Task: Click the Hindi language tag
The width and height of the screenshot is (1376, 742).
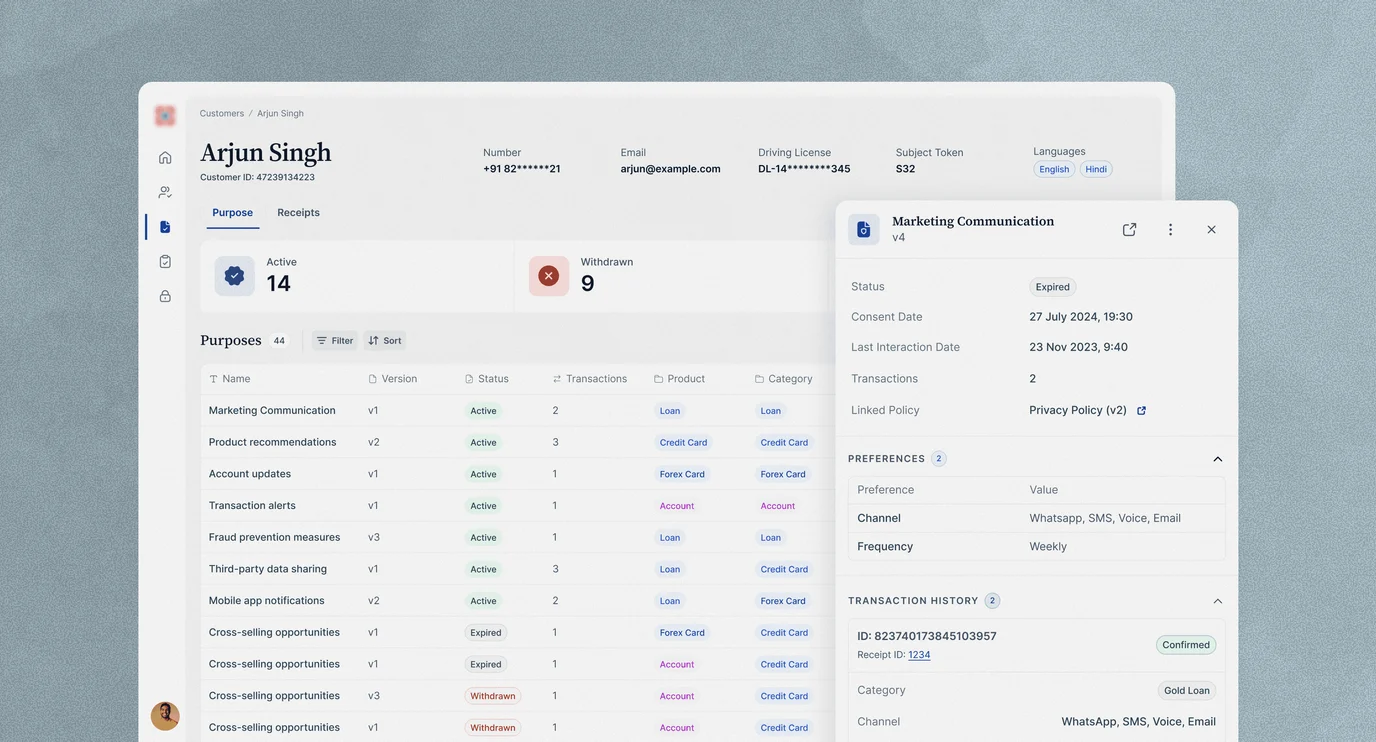Action: coord(1096,169)
